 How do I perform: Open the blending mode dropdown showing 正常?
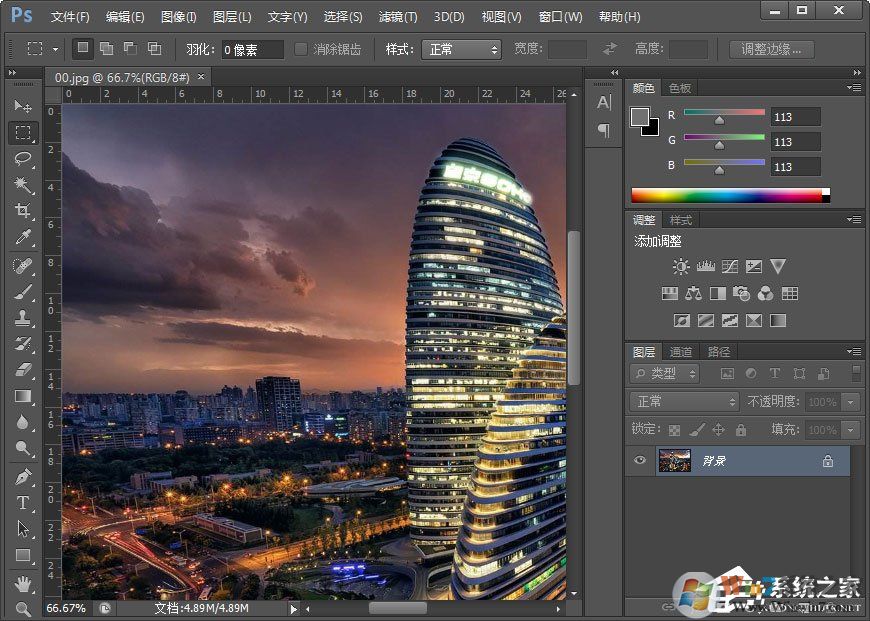[x=683, y=401]
